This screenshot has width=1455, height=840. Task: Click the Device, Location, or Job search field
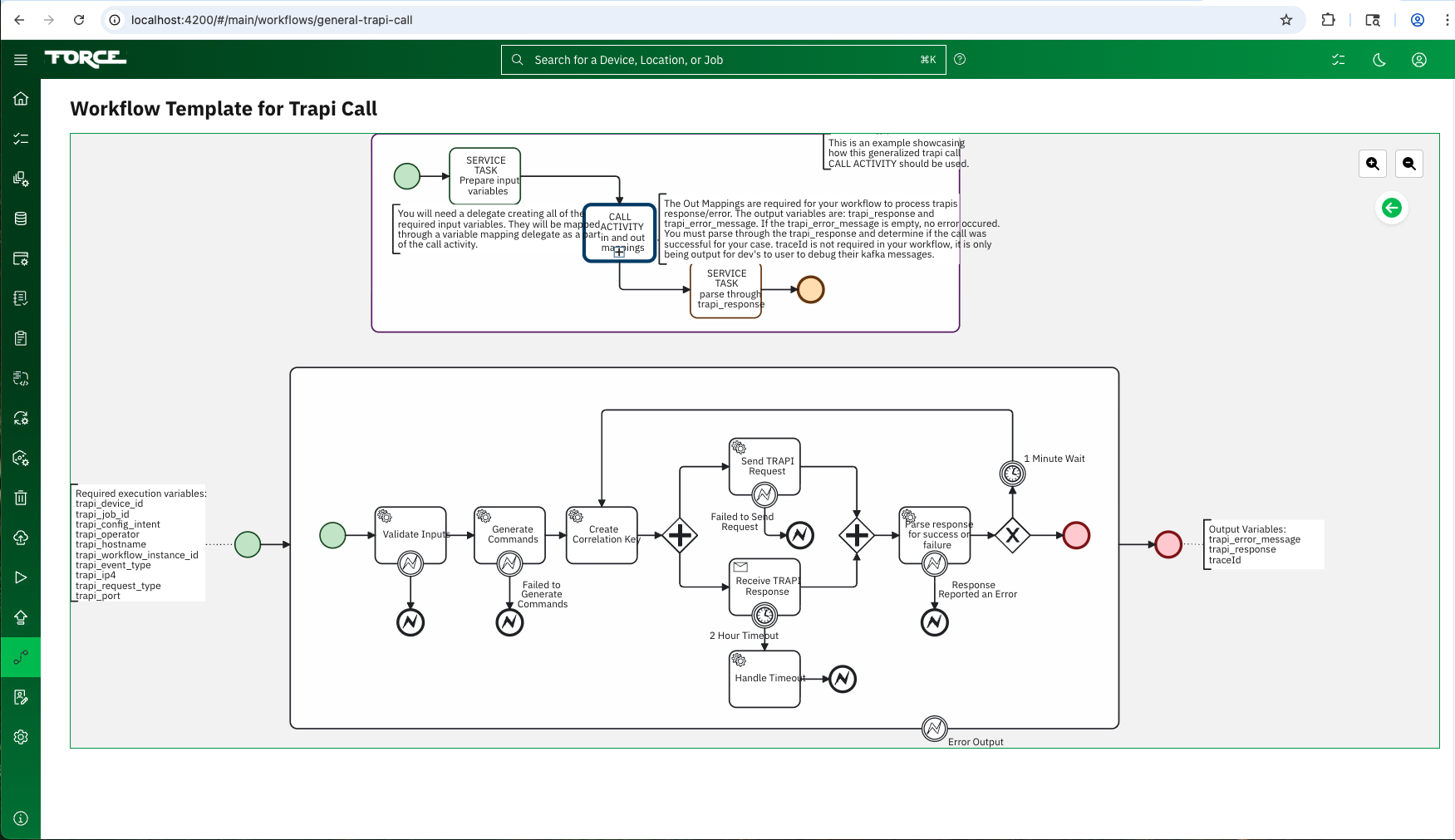coord(722,59)
